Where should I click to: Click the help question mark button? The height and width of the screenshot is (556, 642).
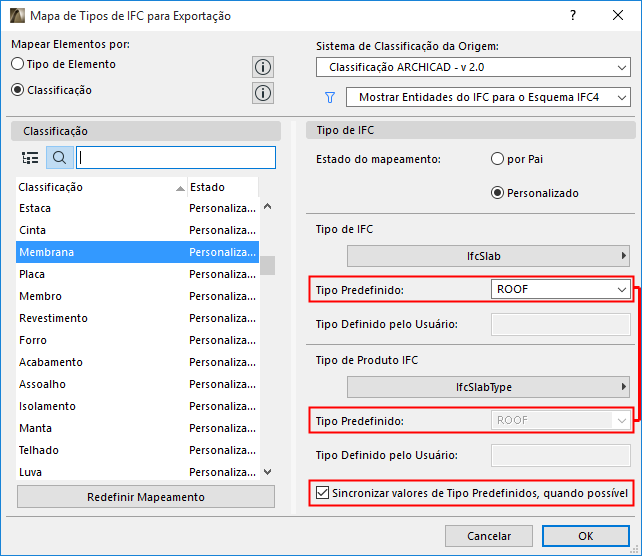click(573, 16)
